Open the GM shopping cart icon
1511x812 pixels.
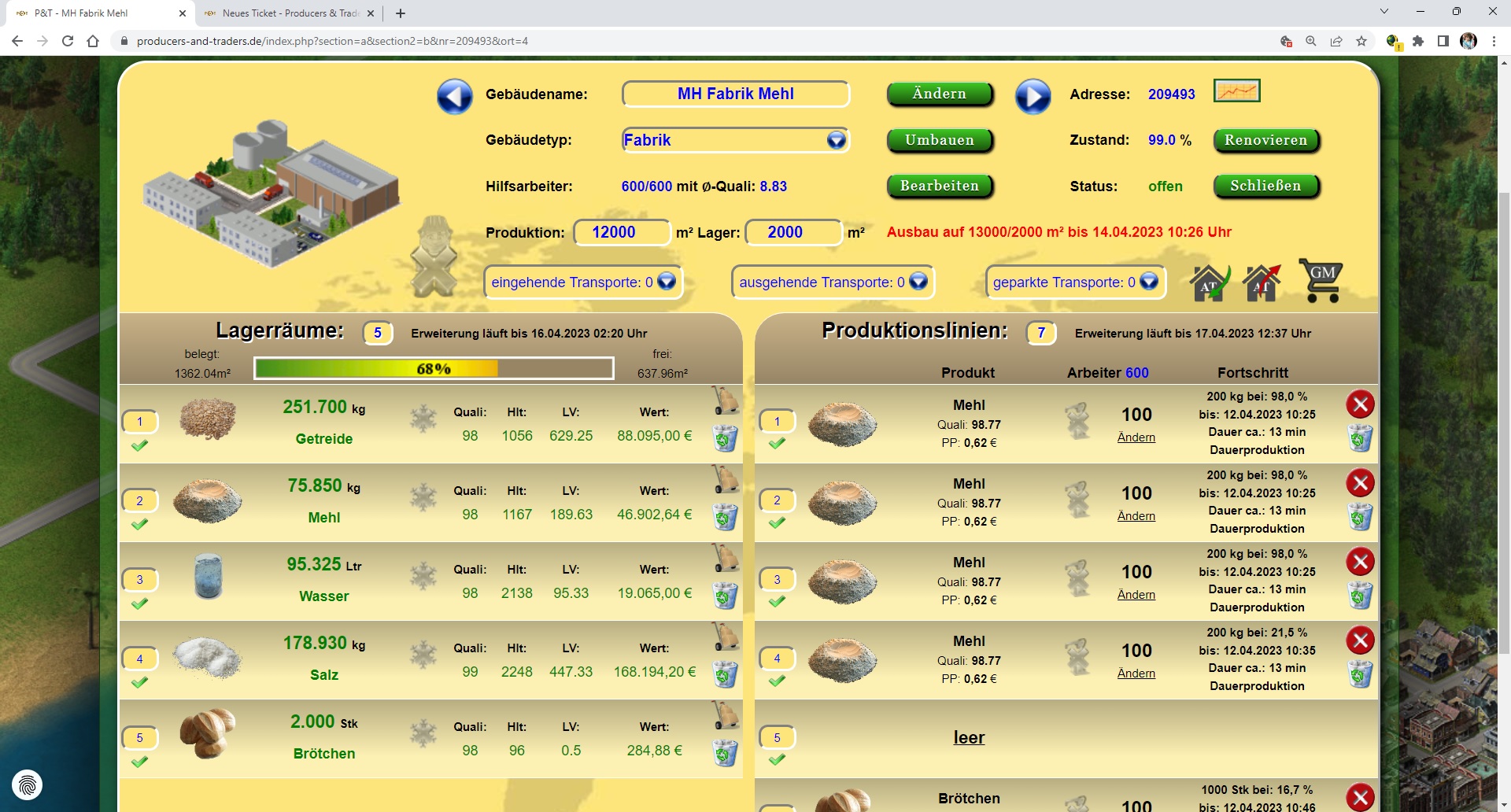[1321, 281]
